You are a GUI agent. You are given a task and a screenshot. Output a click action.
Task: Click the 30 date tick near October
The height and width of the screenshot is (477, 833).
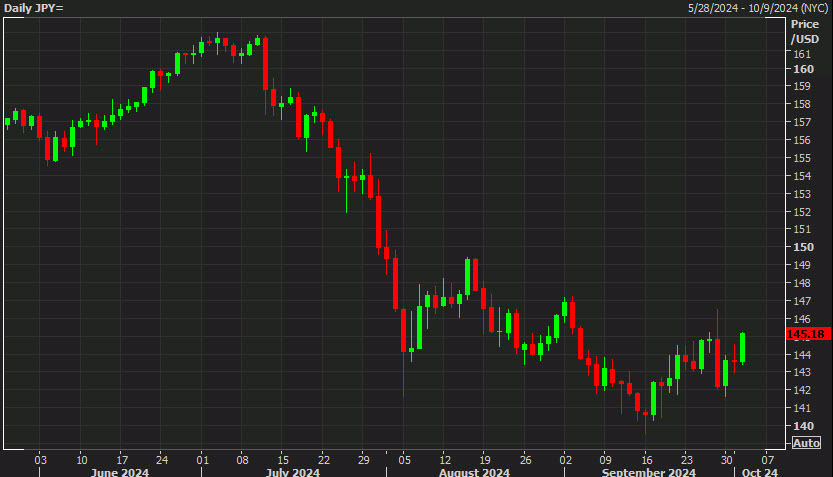[728, 459]
